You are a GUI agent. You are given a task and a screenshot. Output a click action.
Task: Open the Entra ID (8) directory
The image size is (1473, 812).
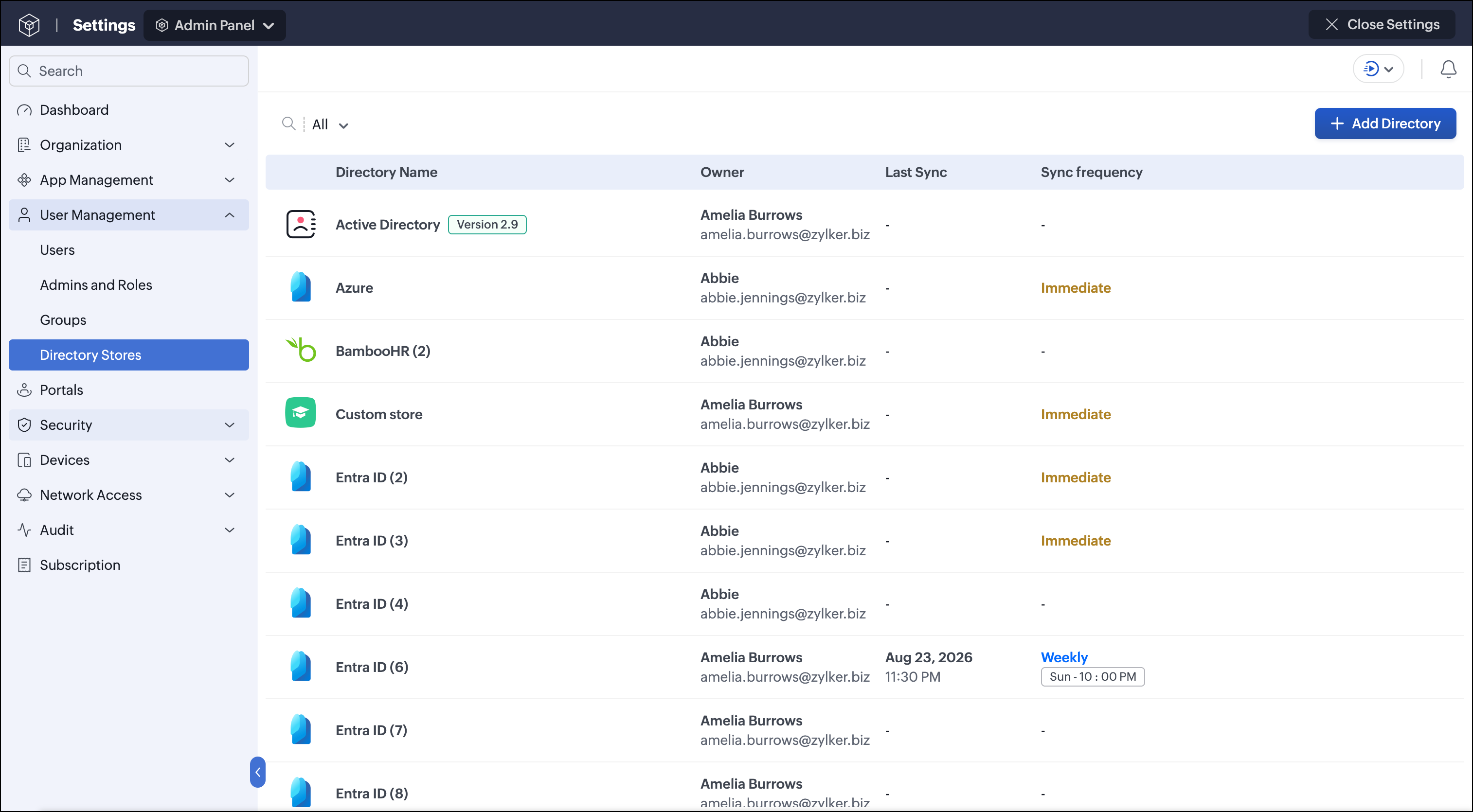pyautogui.click(x=372, y=793)
